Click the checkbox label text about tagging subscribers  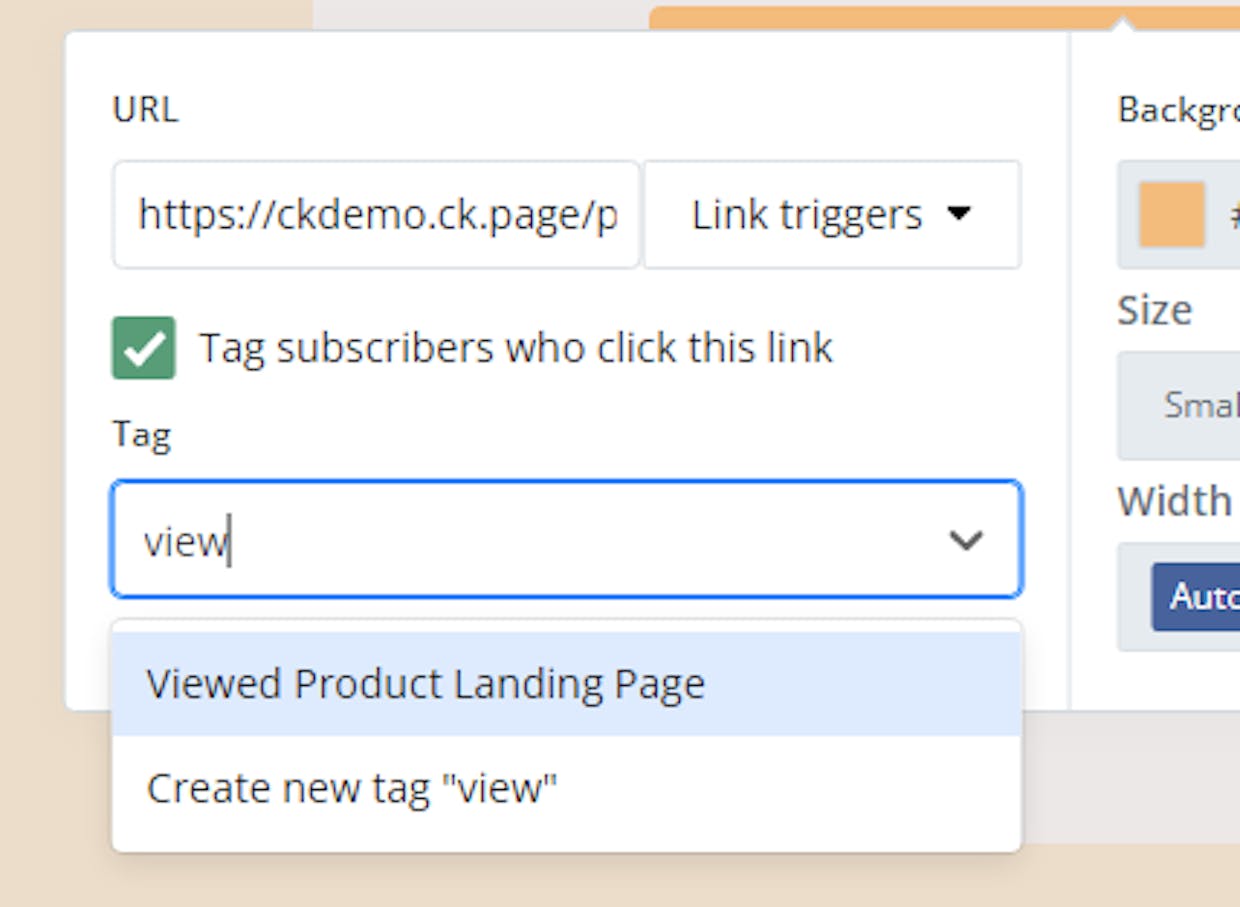516,348
